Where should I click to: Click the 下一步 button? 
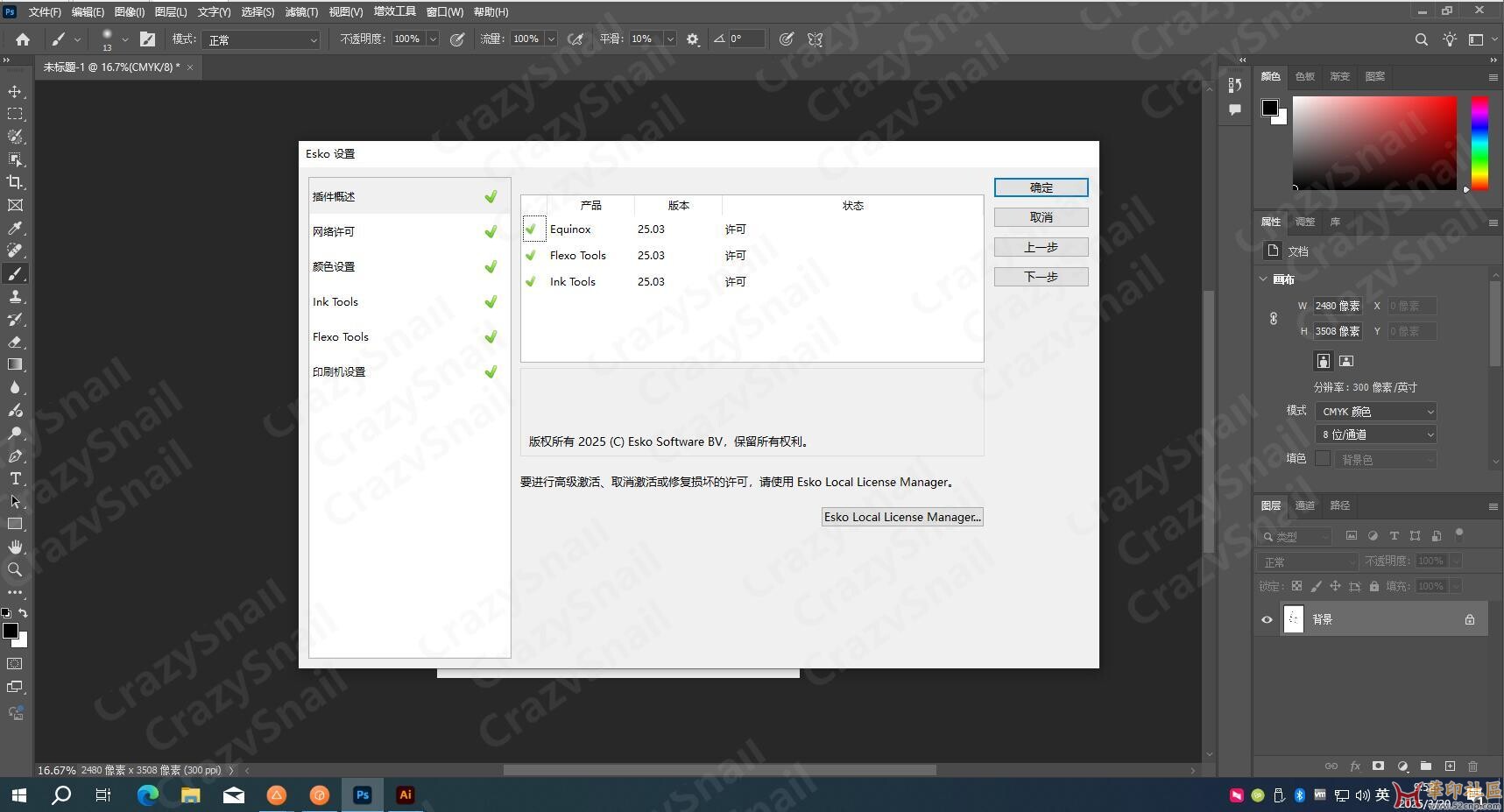pyautogui.click(x=1042, y=277)
